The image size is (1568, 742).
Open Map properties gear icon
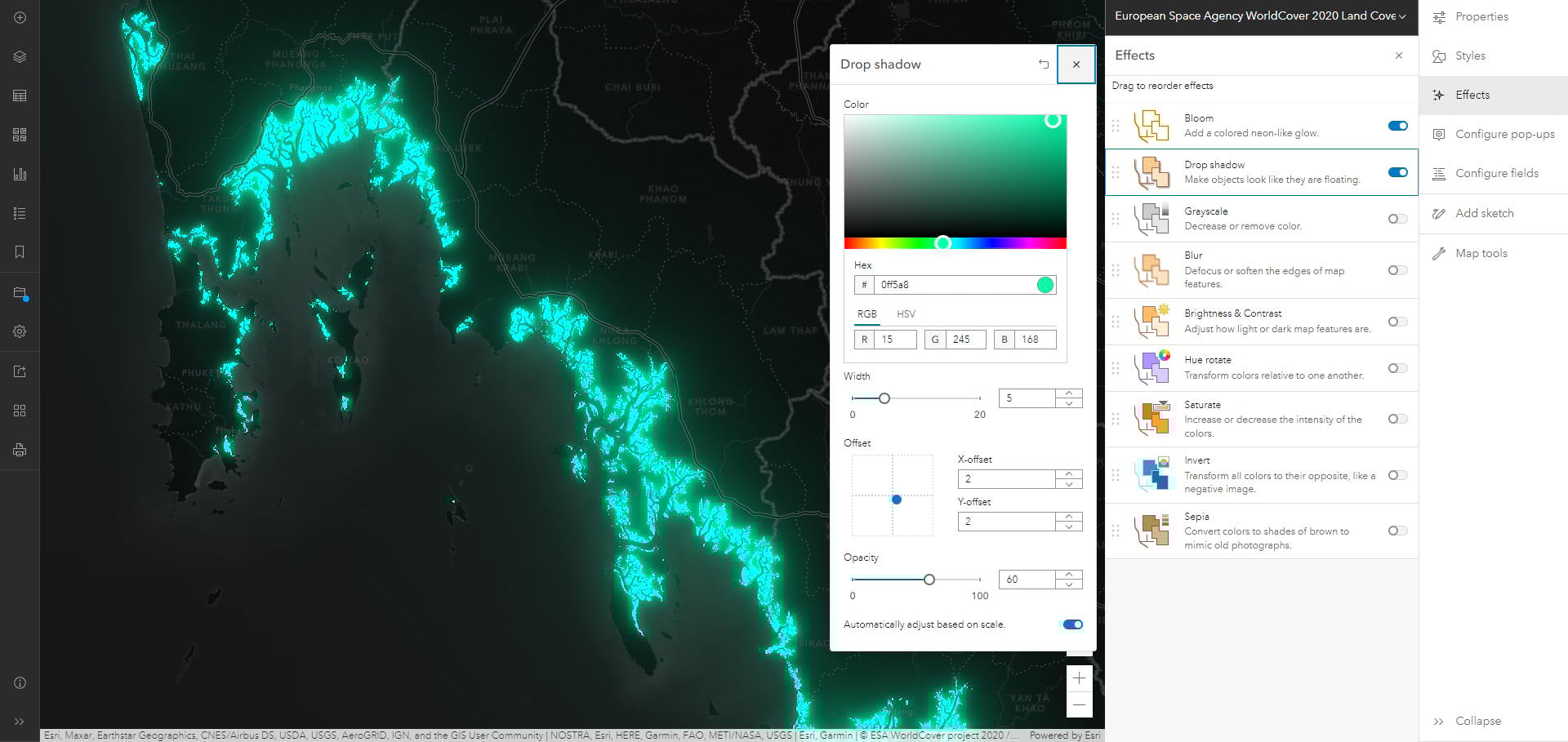[20, 331]
